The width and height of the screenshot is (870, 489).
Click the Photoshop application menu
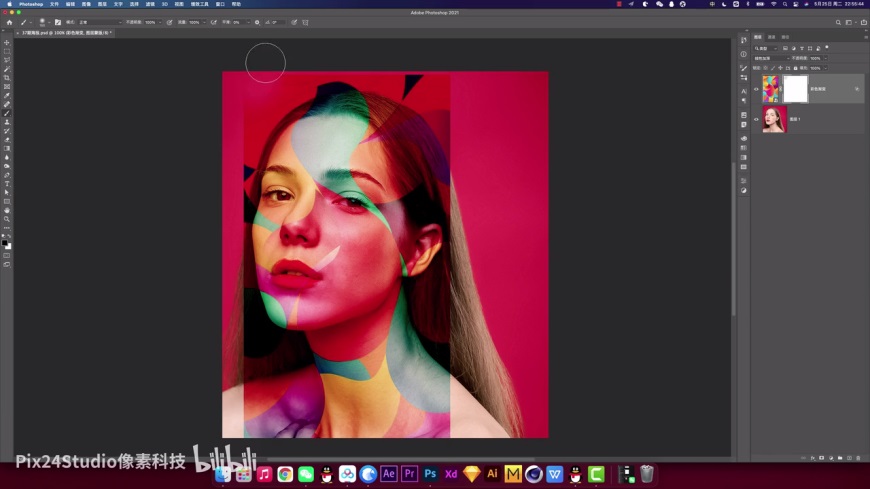[x=31, y=4]
